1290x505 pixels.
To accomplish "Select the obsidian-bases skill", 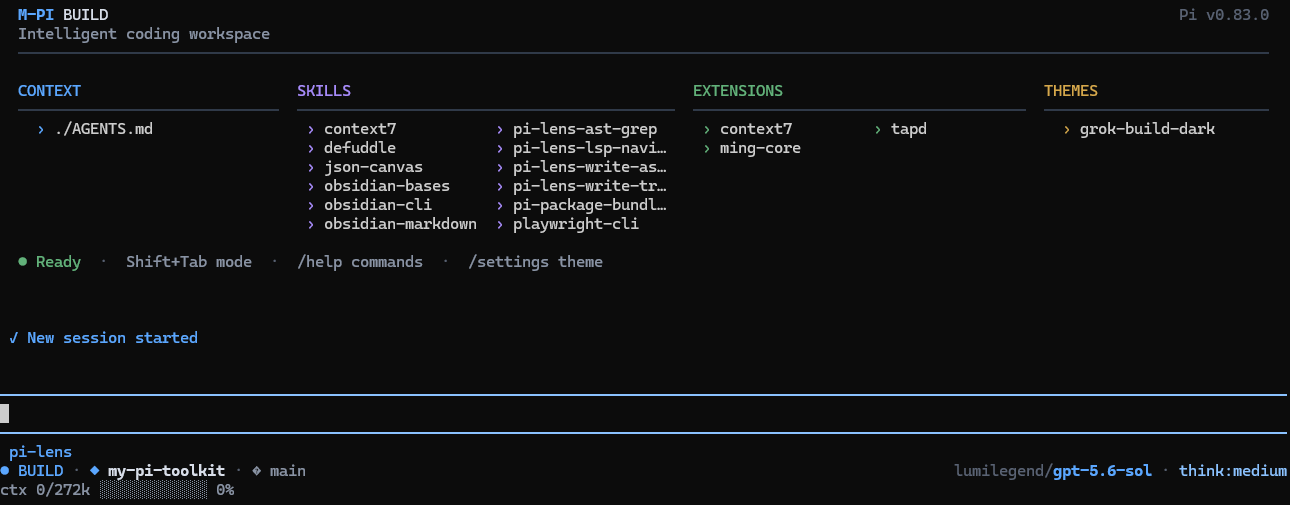I will coord(387,186).
